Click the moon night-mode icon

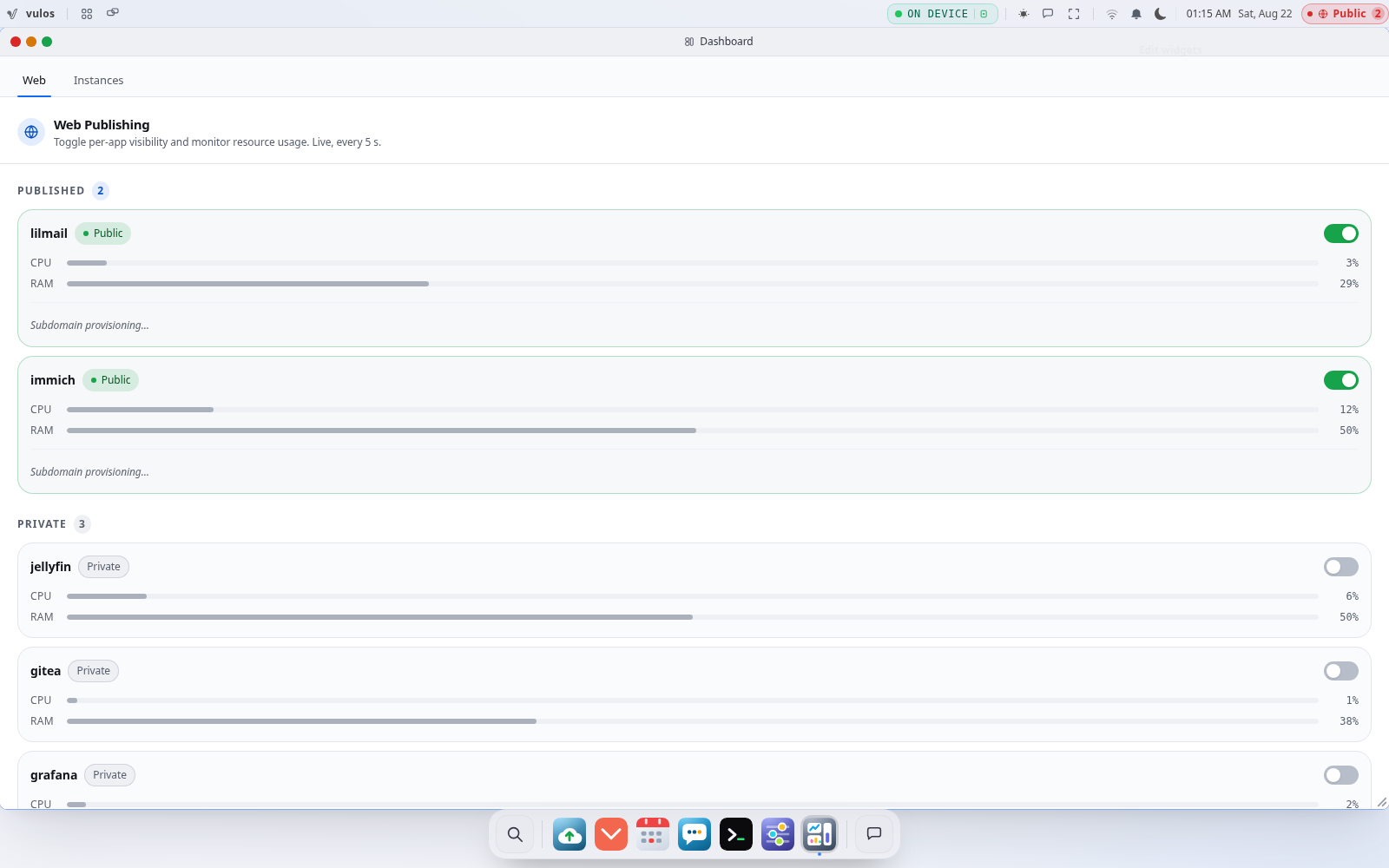1161,14
